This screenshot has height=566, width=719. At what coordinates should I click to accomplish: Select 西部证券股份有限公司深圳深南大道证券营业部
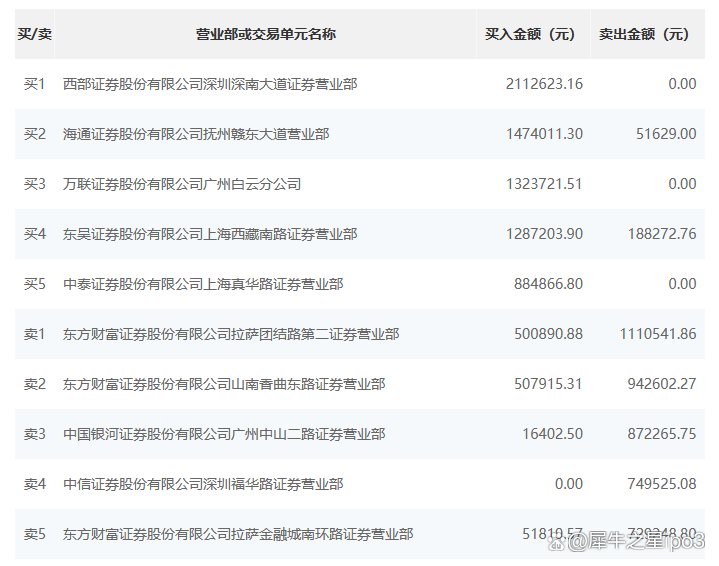[210, 84]
